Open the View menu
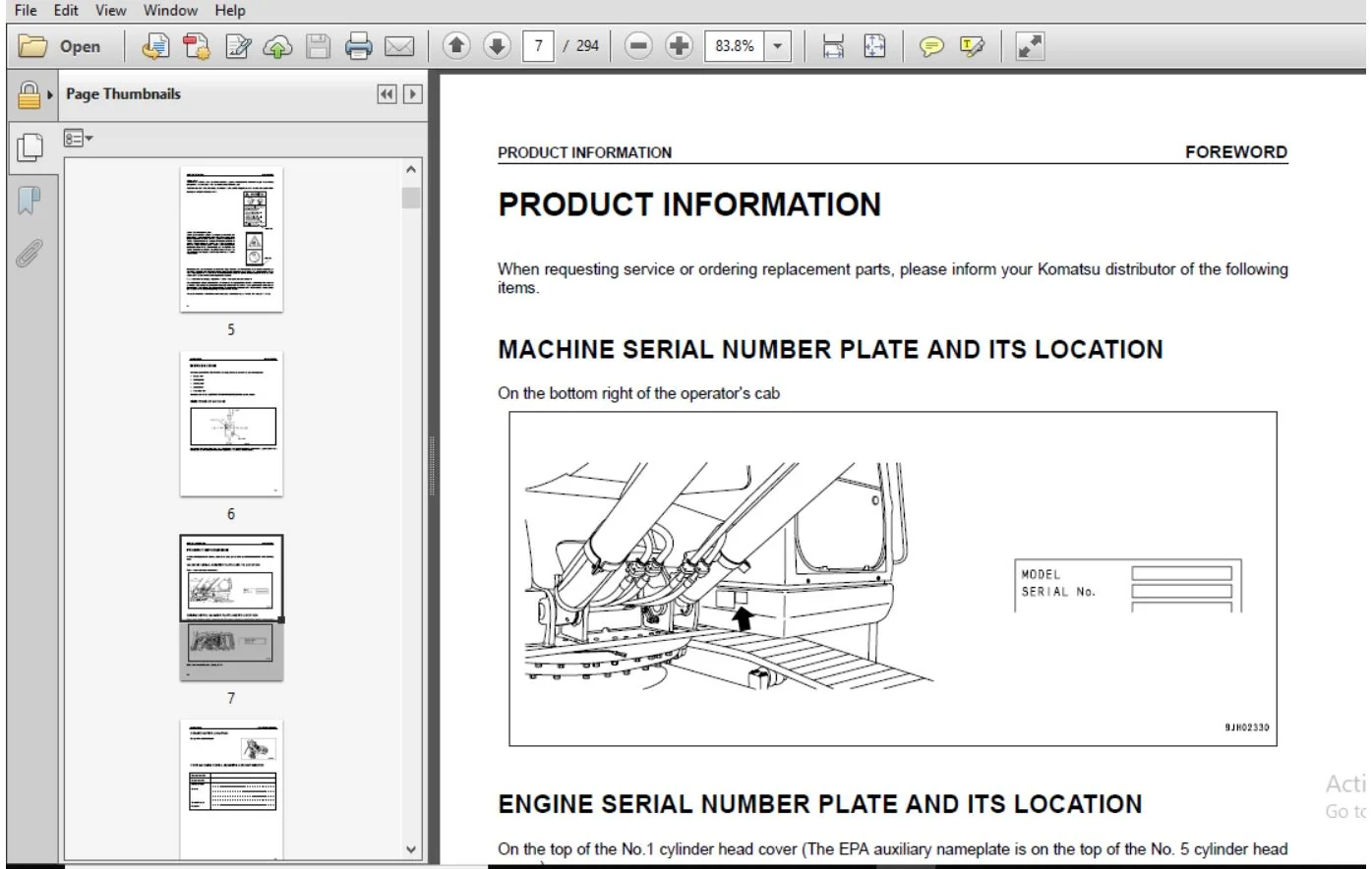 (111, 10)
